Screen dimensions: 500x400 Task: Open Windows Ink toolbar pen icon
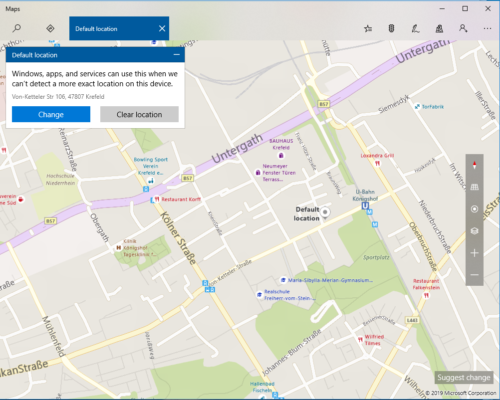[415, 28]
